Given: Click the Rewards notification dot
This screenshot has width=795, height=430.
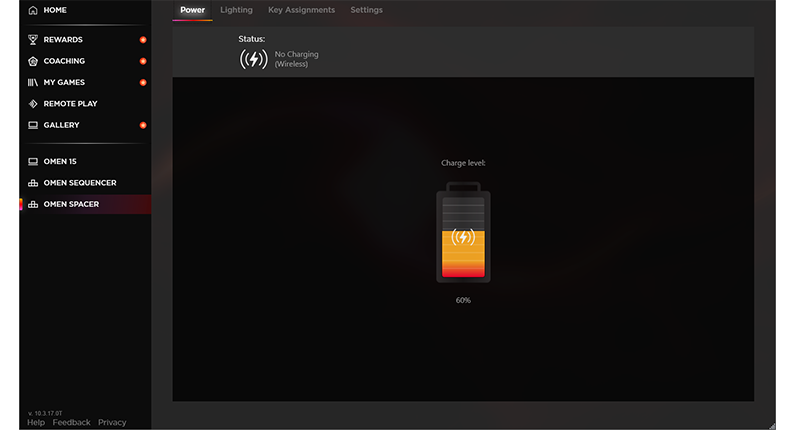Looking at the screenshot, I should click(143, 40).
